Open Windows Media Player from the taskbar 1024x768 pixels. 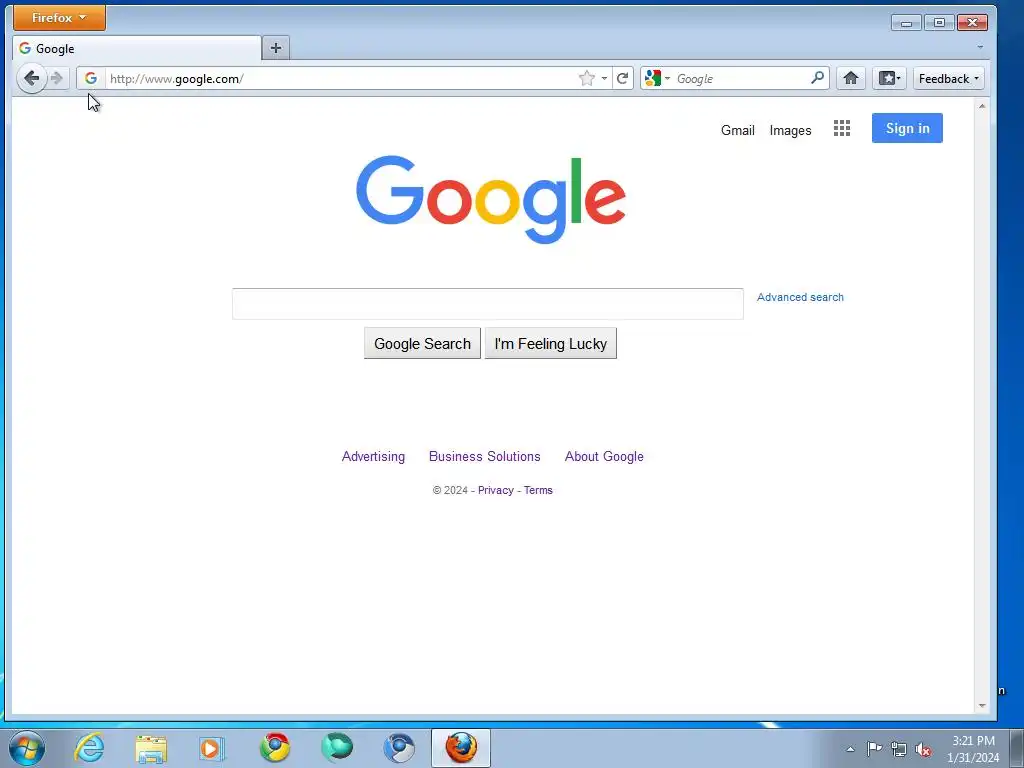211,748
